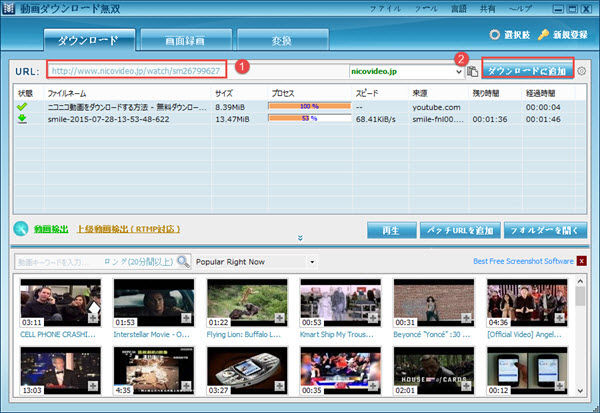Close the Best Free Screenshot Software ad
The width and height of the screenshot is (600, 413).
(x=582, y=261)
